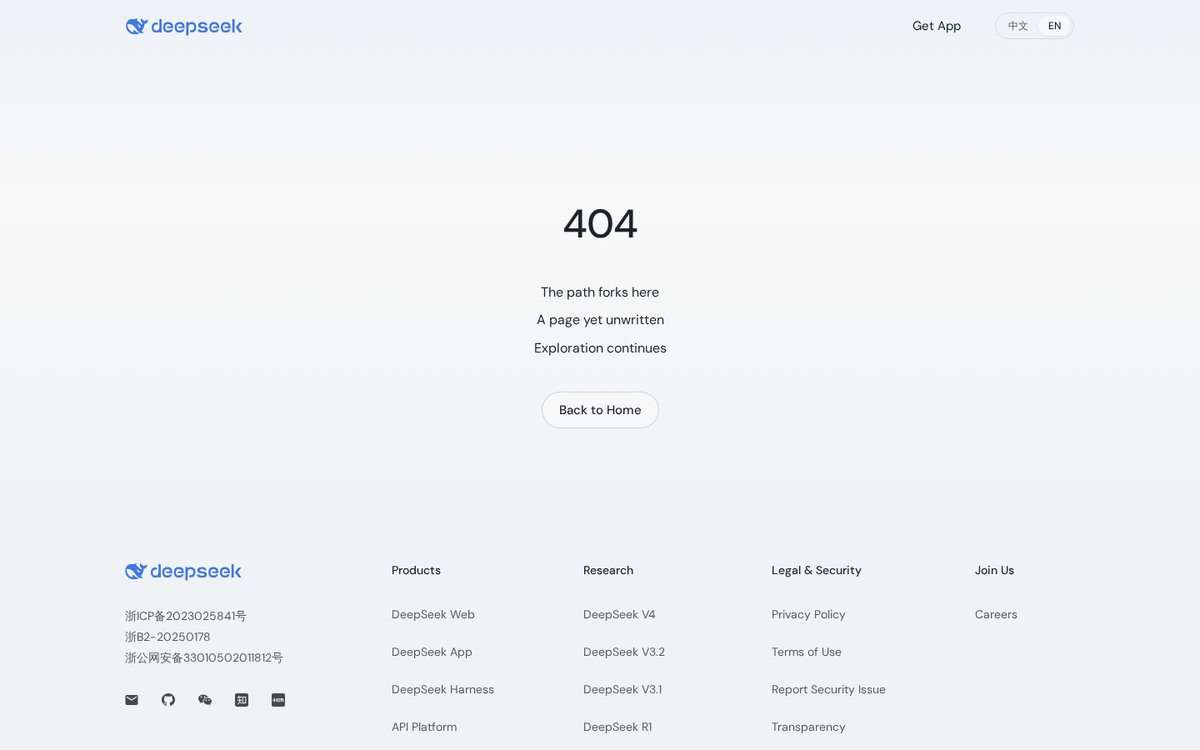The image size is (1200, 750).
Task: Switch language to 中文
Action: point(1018,26)
